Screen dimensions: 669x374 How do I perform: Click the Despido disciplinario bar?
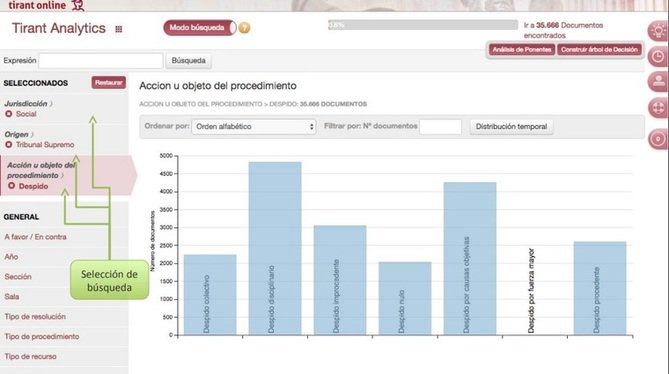tap(275, 248)
